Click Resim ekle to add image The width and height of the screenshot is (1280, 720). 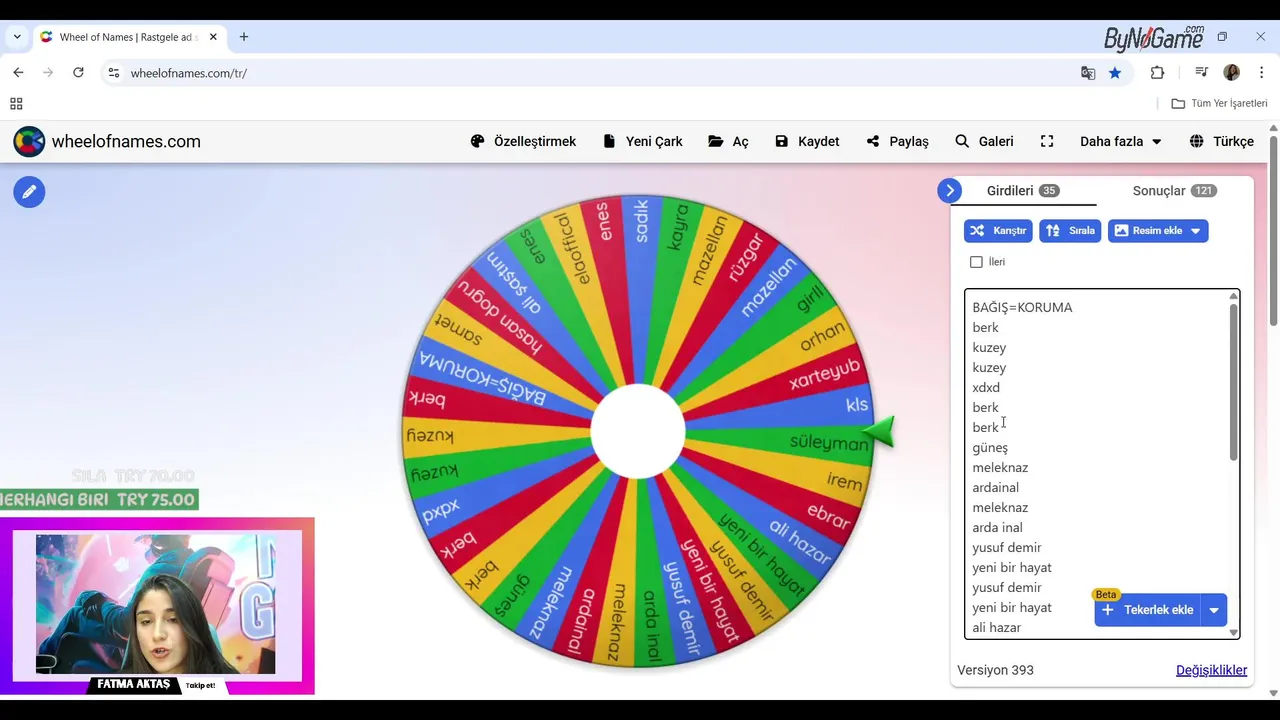(x=1147, y=231)
